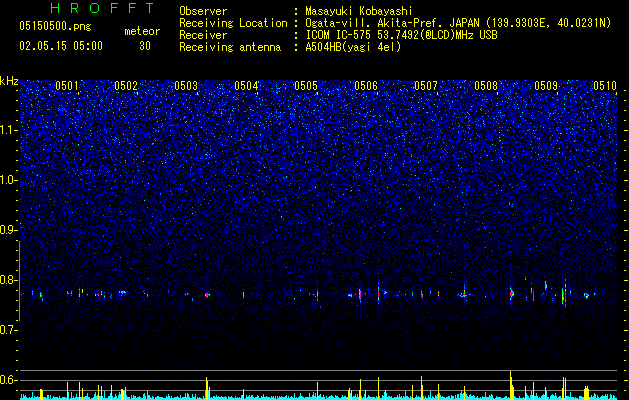
Task: Click the 0.6 frequency axis label
Action: click(9, 380)
